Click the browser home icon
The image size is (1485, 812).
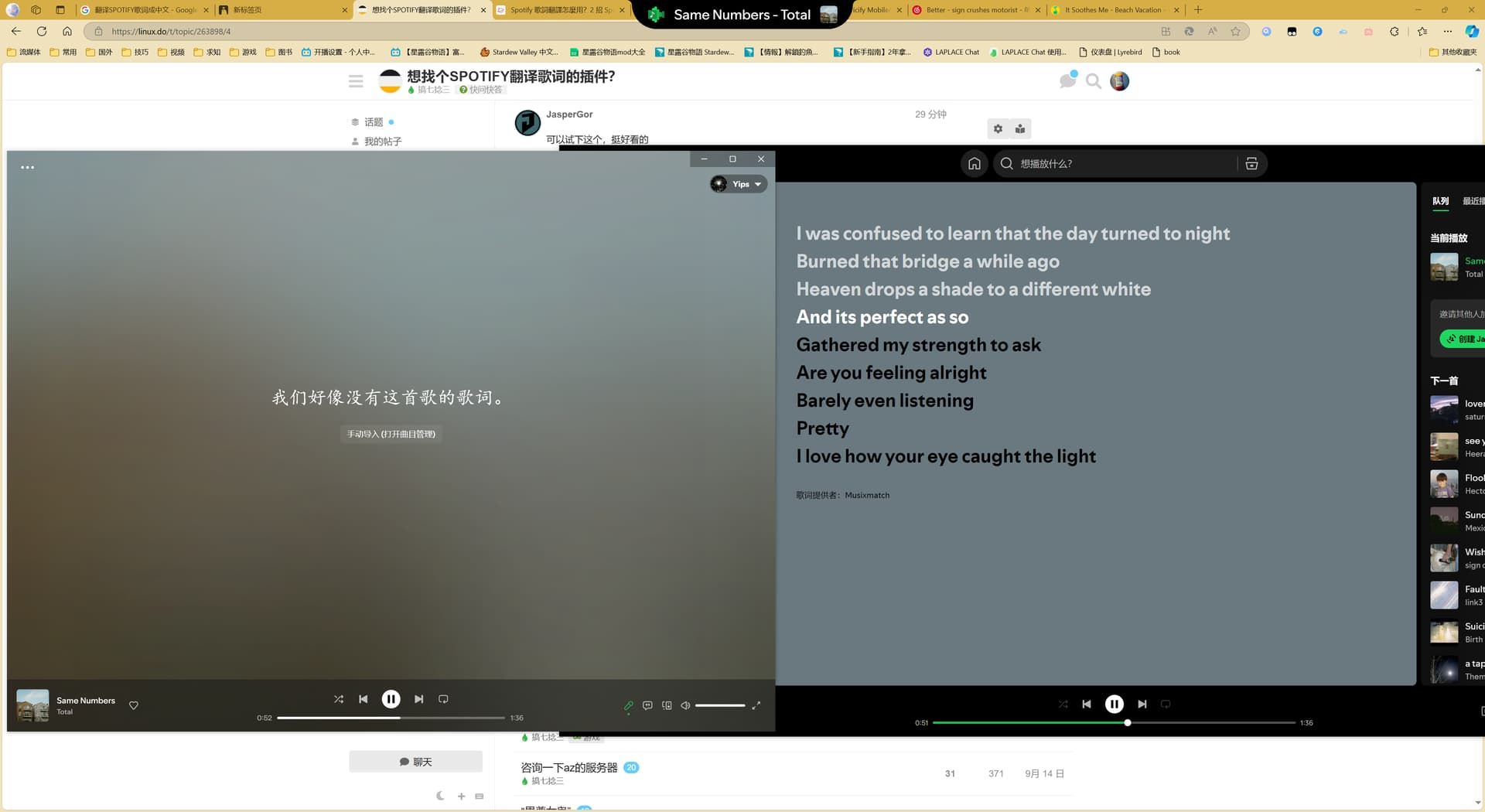tap(67, 31)
